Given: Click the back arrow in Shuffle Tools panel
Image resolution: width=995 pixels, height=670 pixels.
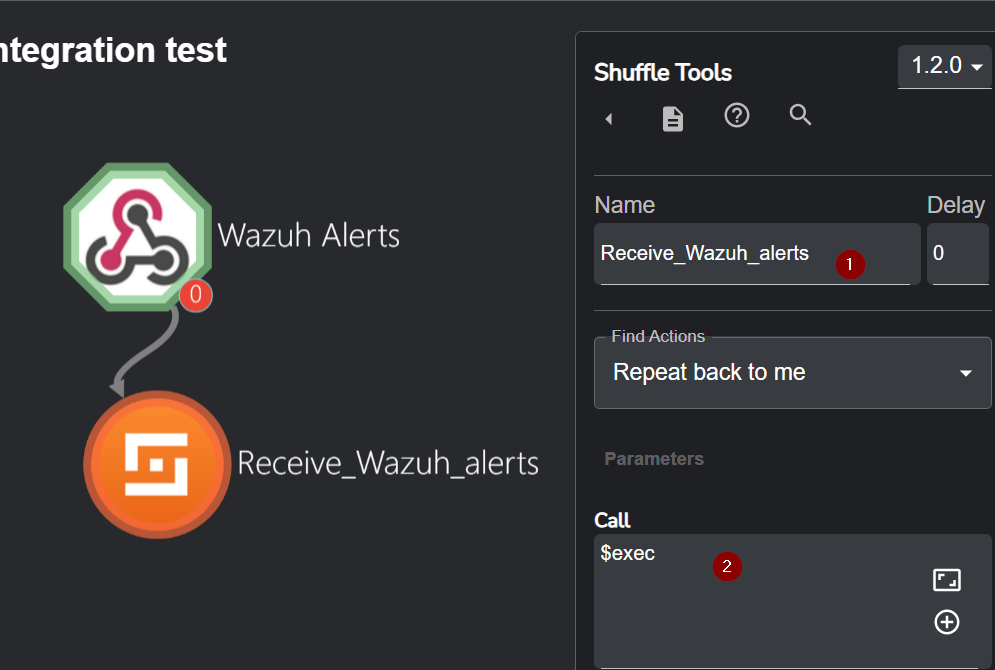Looking at the screenshot, I should (x=609, y=119).
